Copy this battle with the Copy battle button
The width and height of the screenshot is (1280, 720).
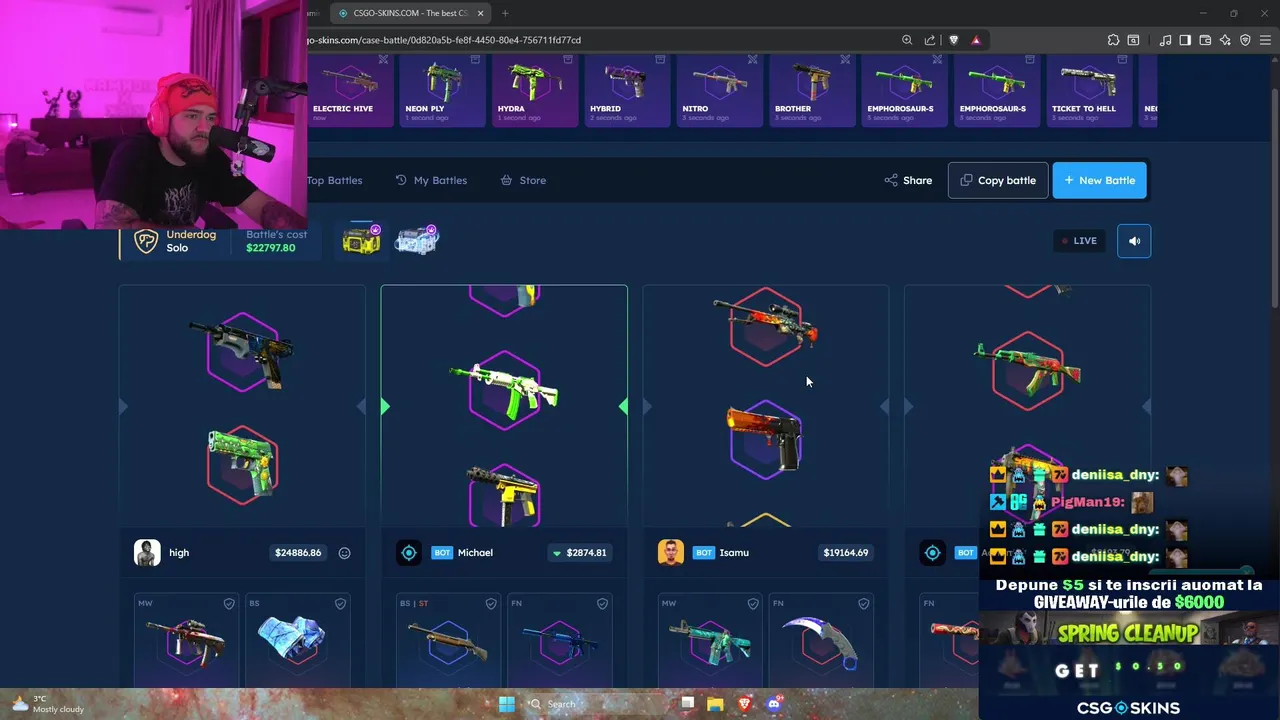tap(998, 180)
